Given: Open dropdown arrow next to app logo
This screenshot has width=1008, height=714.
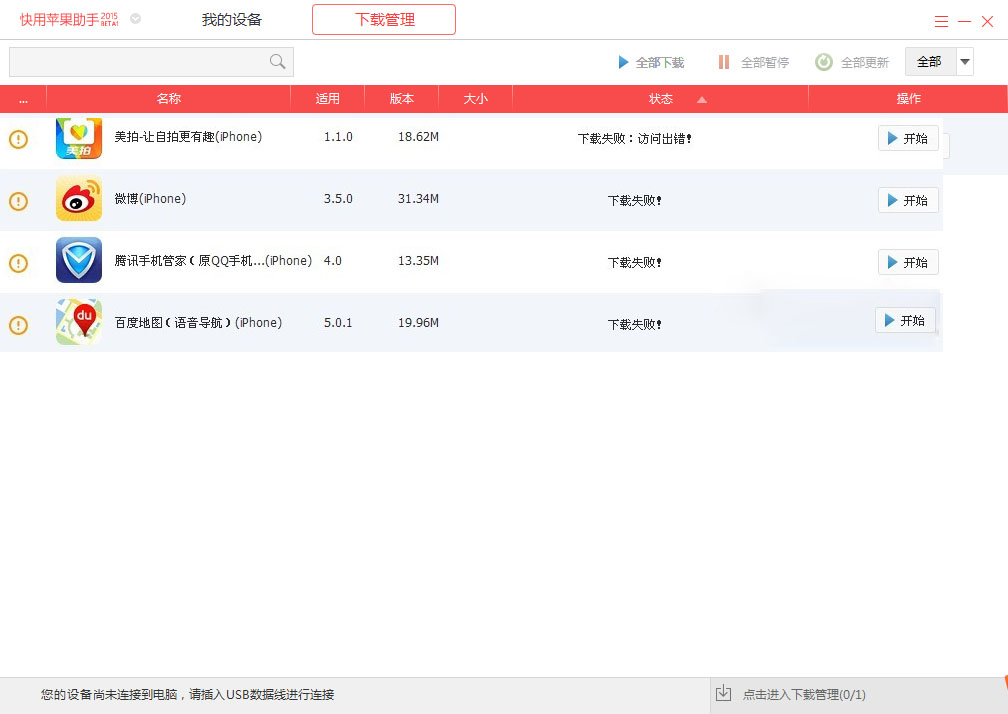Looking at the screenshot, I should click(x=136, y=19).
